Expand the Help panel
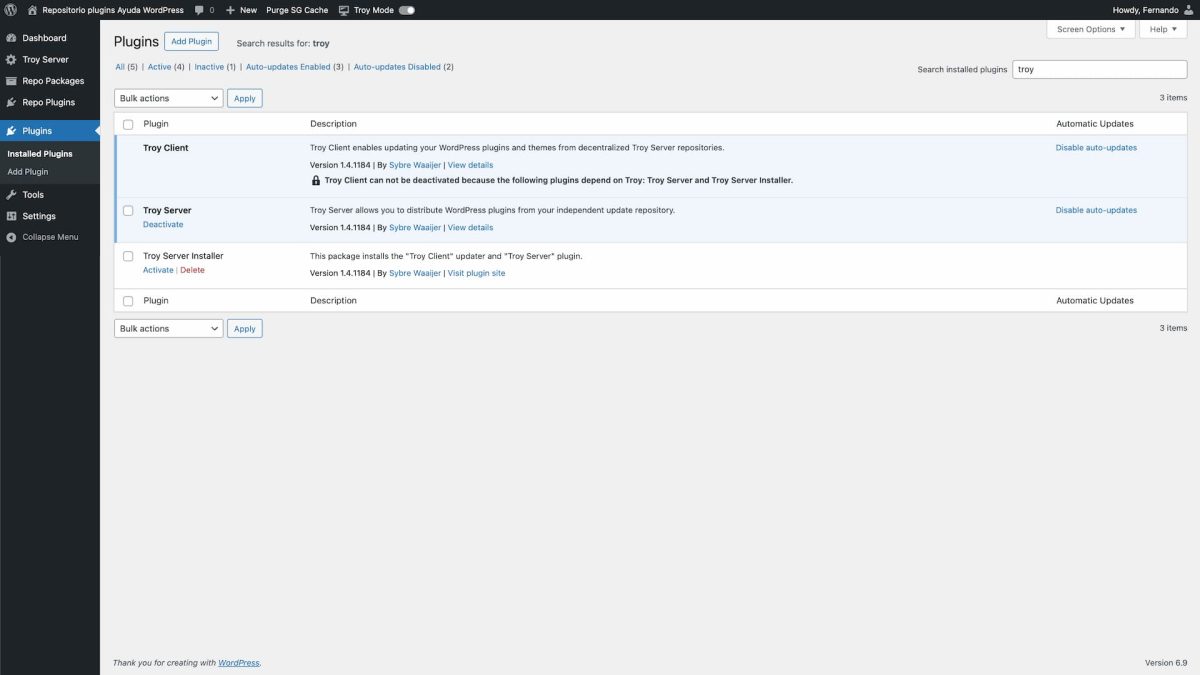The width and height of the screenshot is (1200, 675). coord(1163,29)
